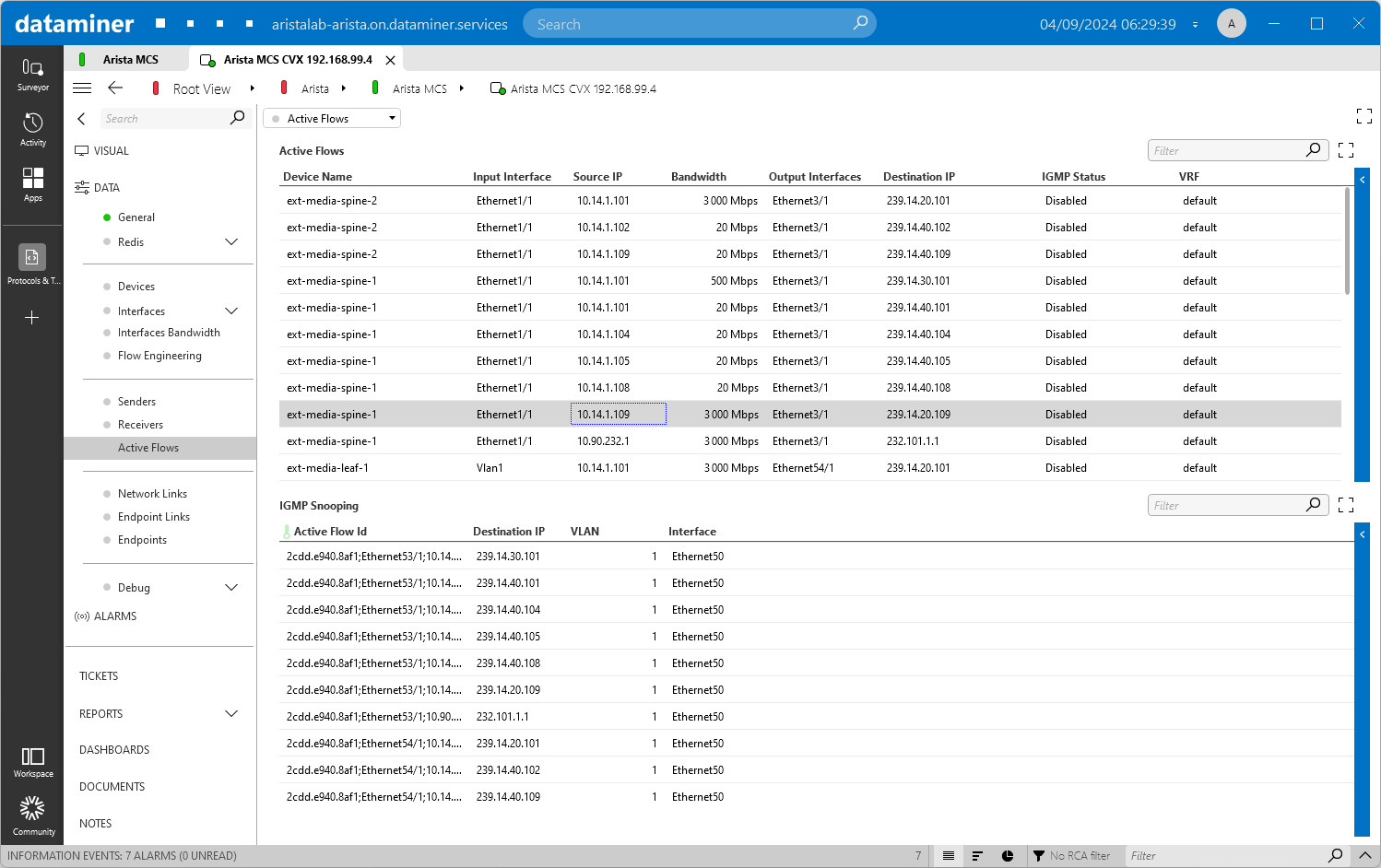This screenshot has width=1381, height=868.
Task: Sort Active Flows by Bandwidth column
Action: click(x=699, y=177)
